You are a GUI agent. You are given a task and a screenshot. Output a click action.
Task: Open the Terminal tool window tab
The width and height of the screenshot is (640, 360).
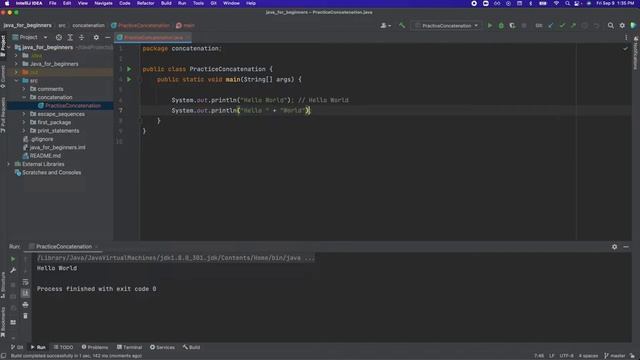click(x=129, y=347)
